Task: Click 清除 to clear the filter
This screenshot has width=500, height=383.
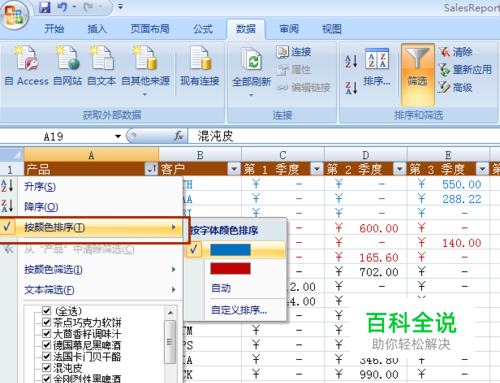Action: pos(456,52)
